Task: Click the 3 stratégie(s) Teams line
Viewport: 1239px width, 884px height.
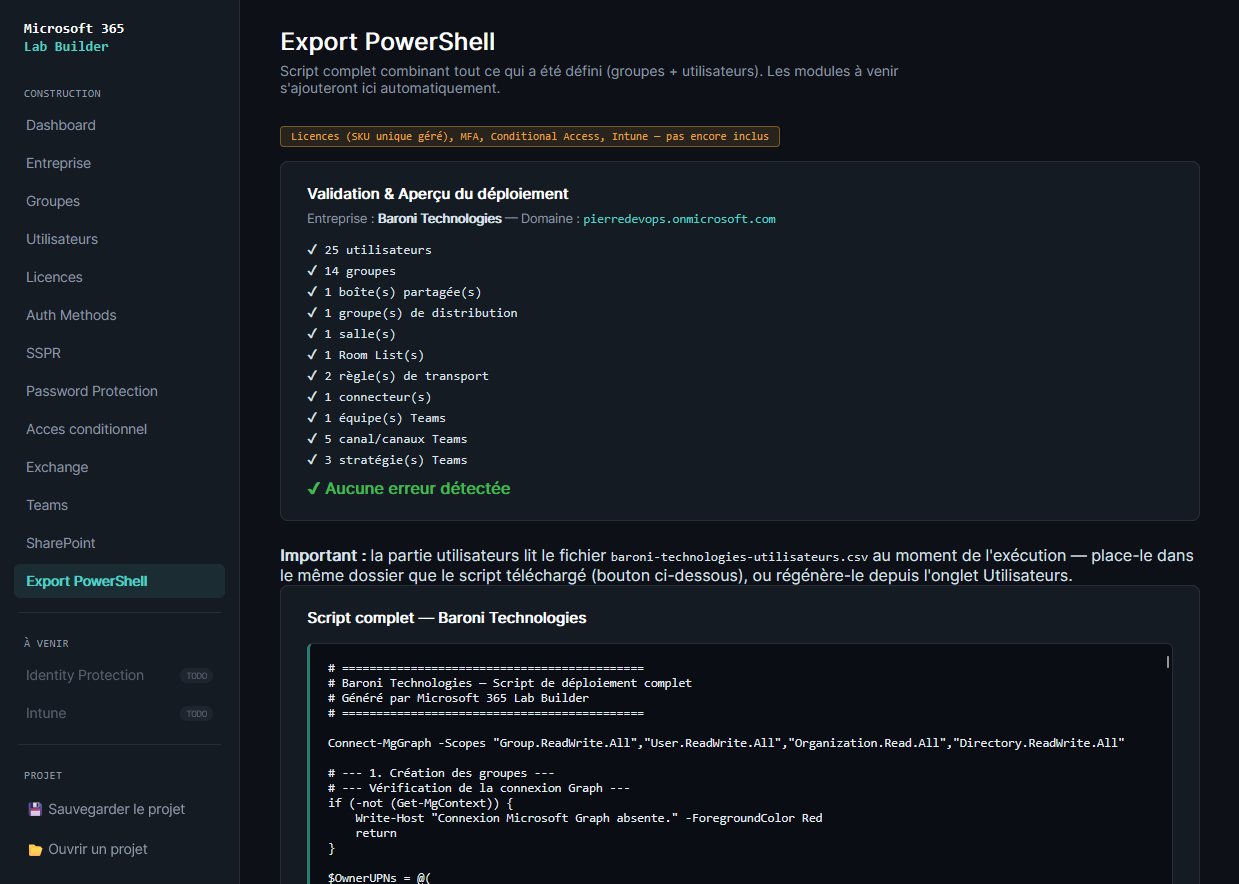Action: pos(387,460)
